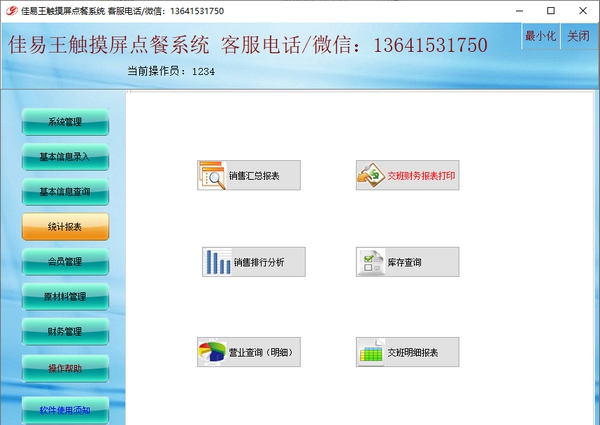Close the window with title bar X
Screen dimensions: 600x425
[583, 11]
